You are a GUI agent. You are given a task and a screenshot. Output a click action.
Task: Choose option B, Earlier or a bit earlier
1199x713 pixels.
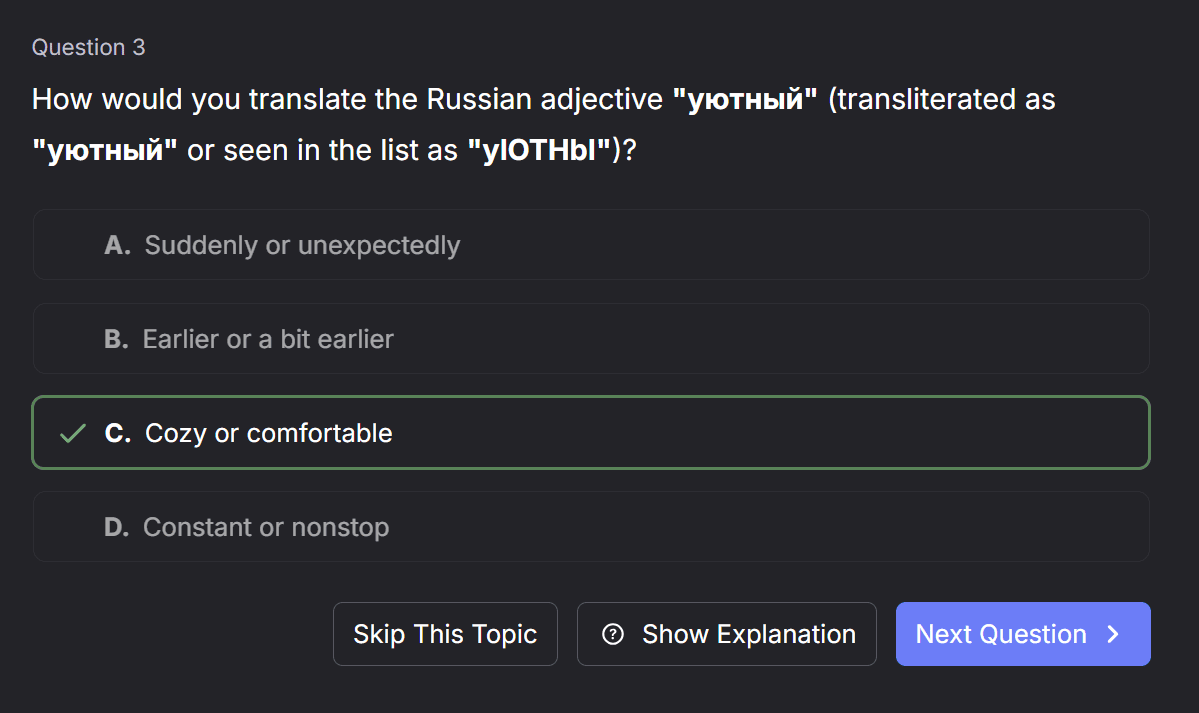point(591,339)
